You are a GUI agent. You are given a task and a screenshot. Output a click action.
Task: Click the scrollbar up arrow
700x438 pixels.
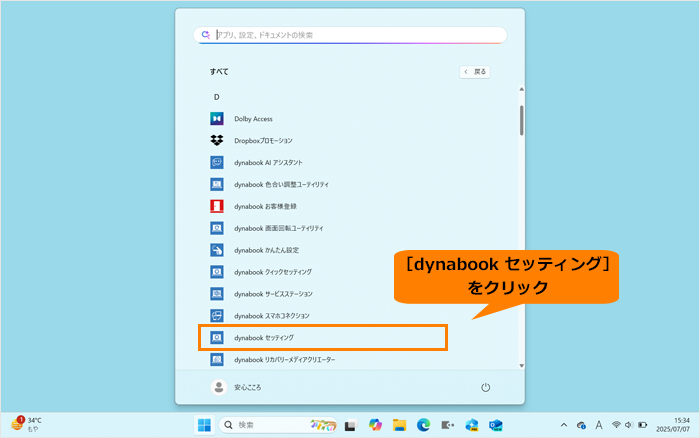tap(521, 89)
